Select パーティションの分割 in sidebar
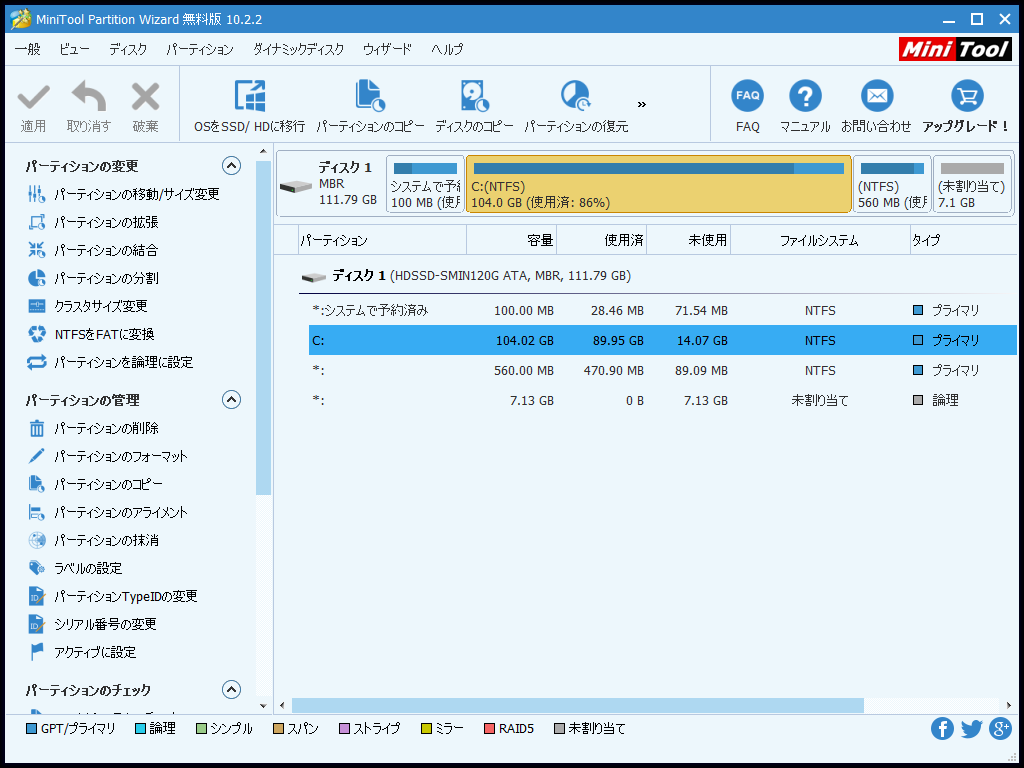The width and height of the screenshot is (1024, 768). click(93, 278)
